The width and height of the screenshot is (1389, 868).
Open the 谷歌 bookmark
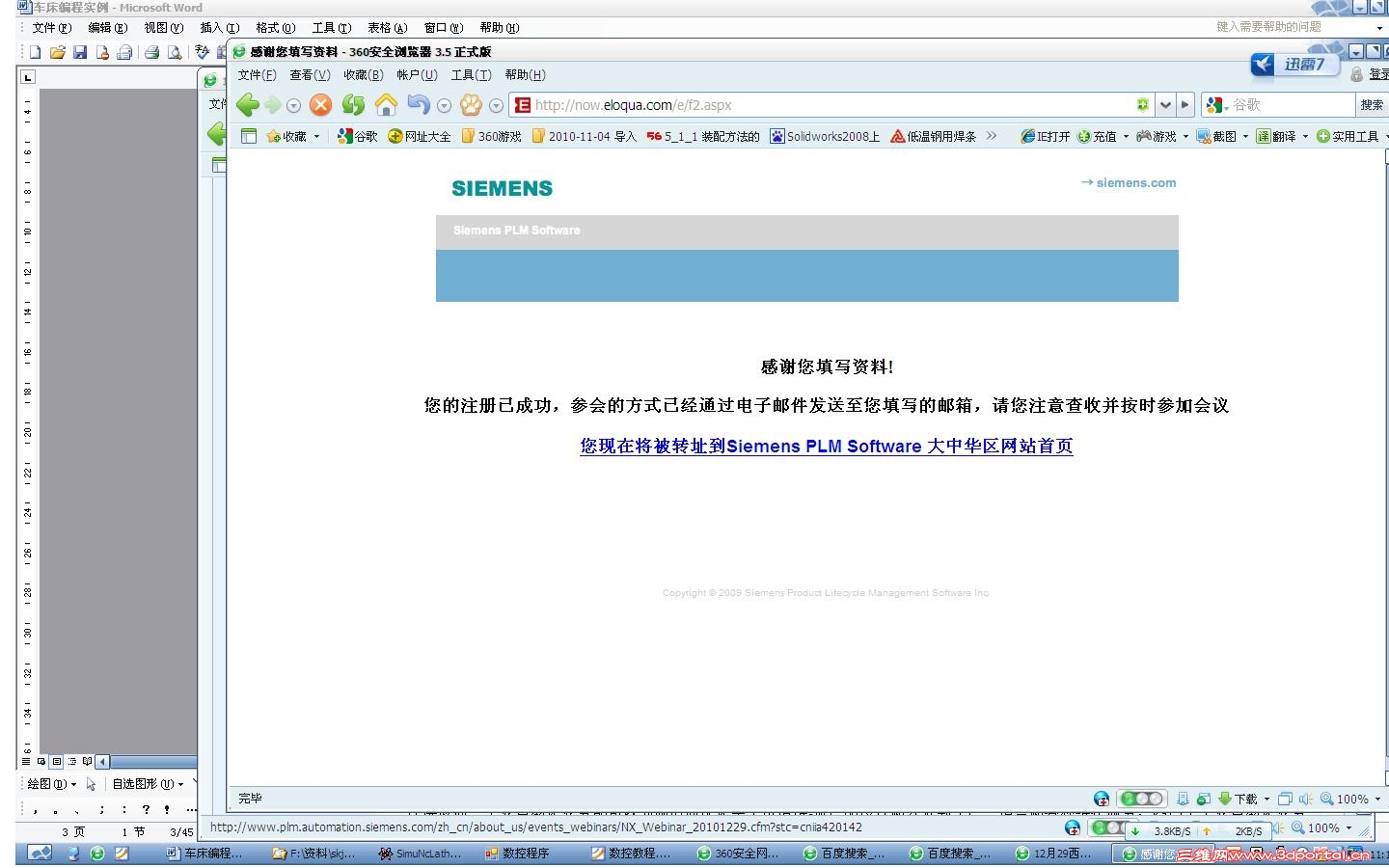coord(358,136)
